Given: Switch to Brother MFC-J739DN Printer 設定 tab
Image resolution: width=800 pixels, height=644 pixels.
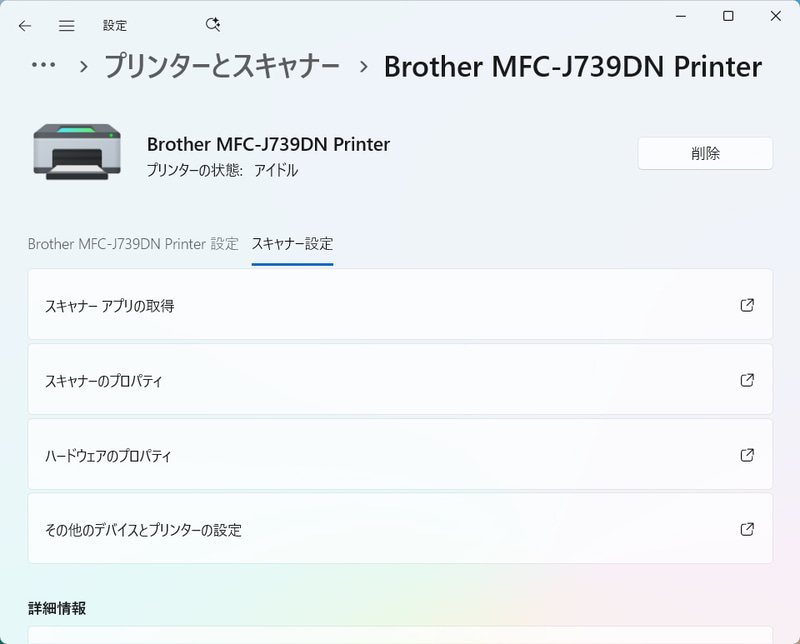Looking at the screenshot, I should [x=133, y=244].
